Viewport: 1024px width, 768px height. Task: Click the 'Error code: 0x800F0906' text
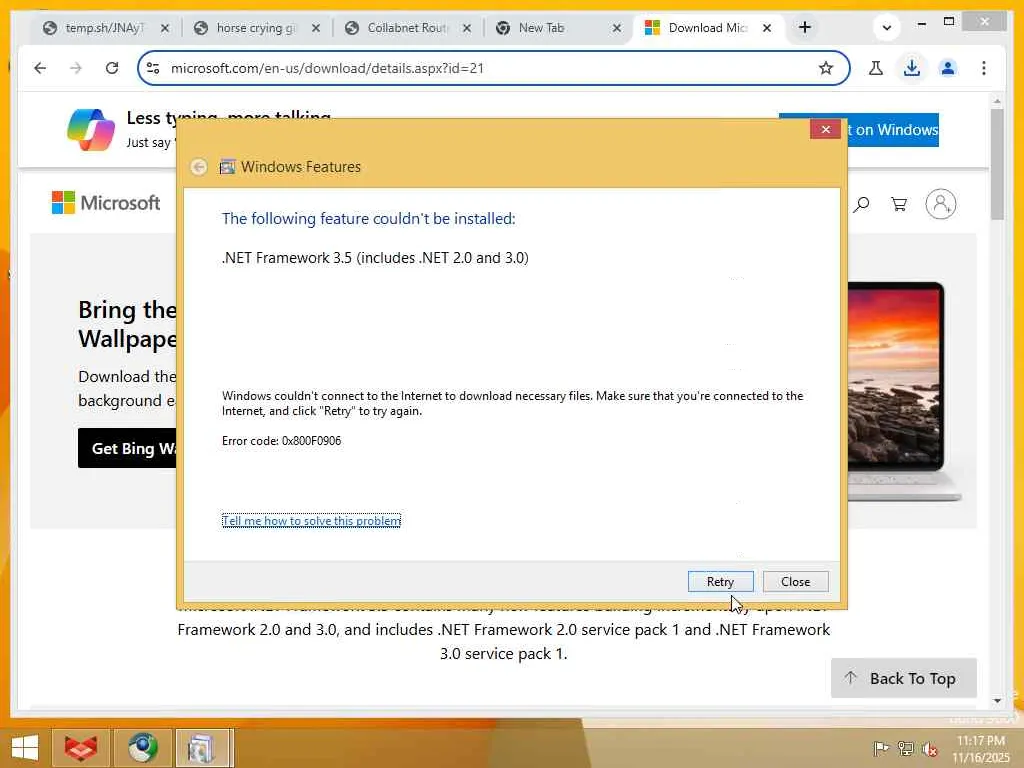(x=281, y=441)
